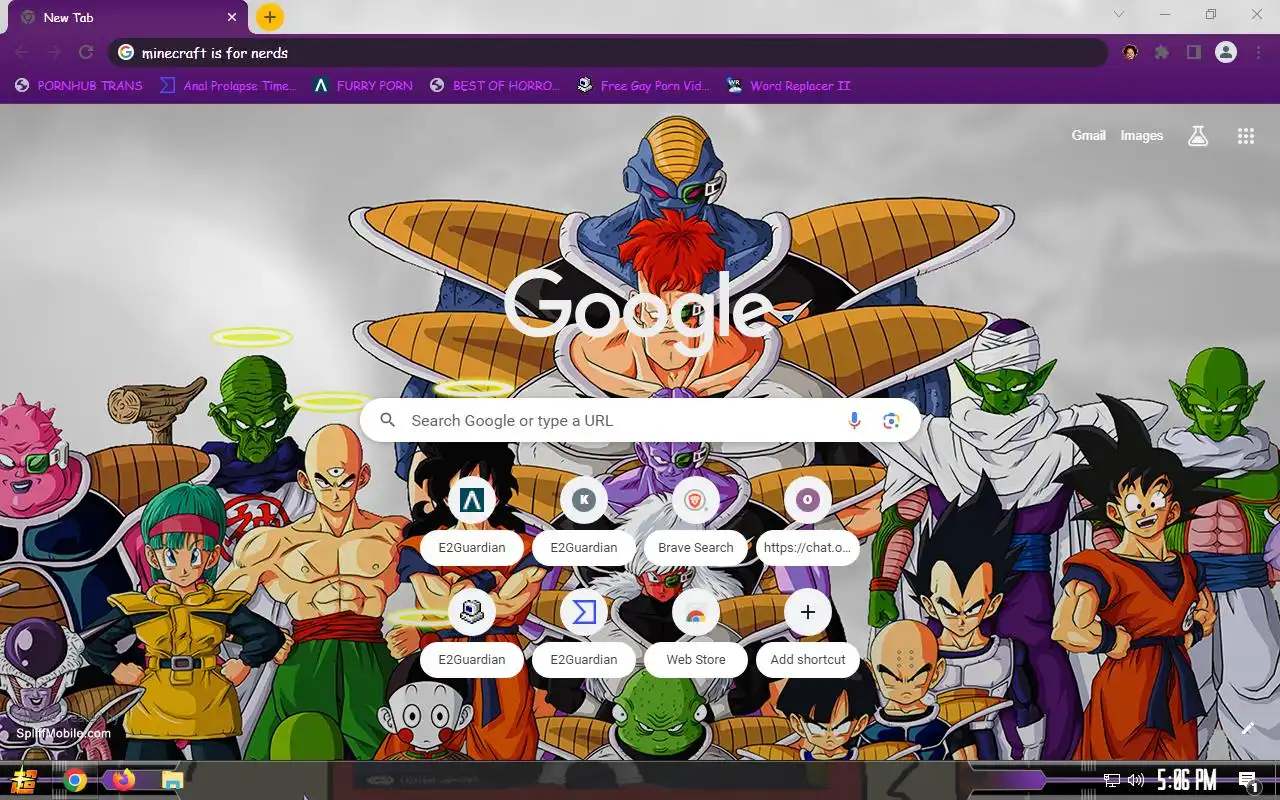Open the 'Word Replacer II' bookmark

(789, 86)
